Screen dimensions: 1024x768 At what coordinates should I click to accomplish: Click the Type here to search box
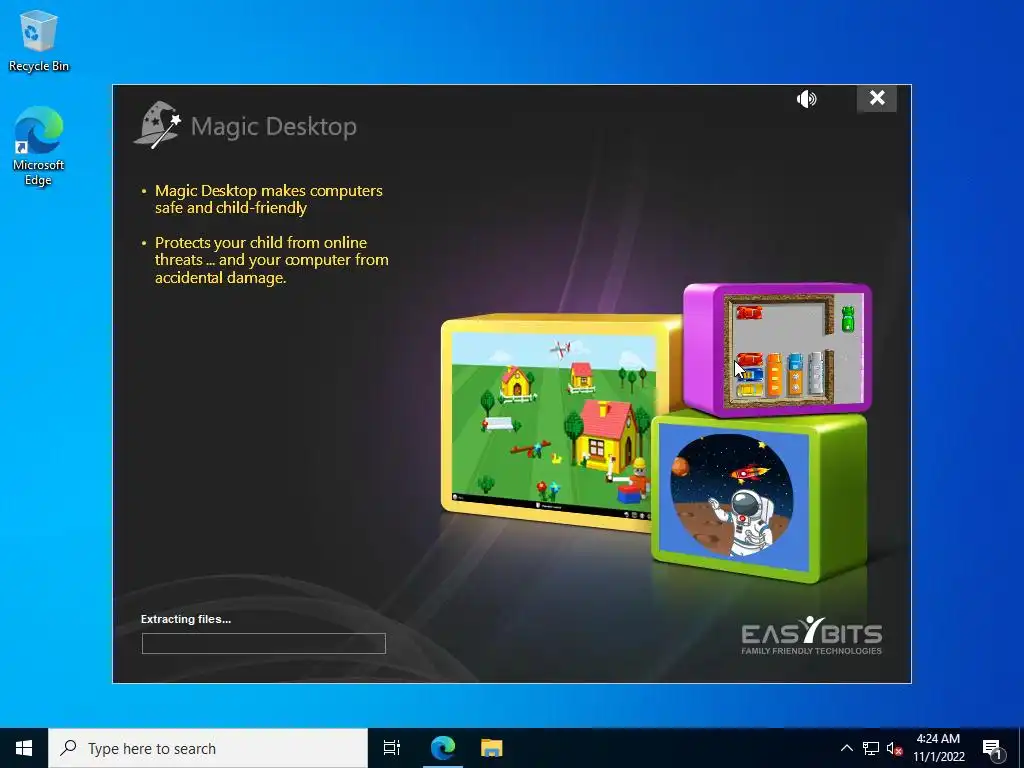point(208,748)
